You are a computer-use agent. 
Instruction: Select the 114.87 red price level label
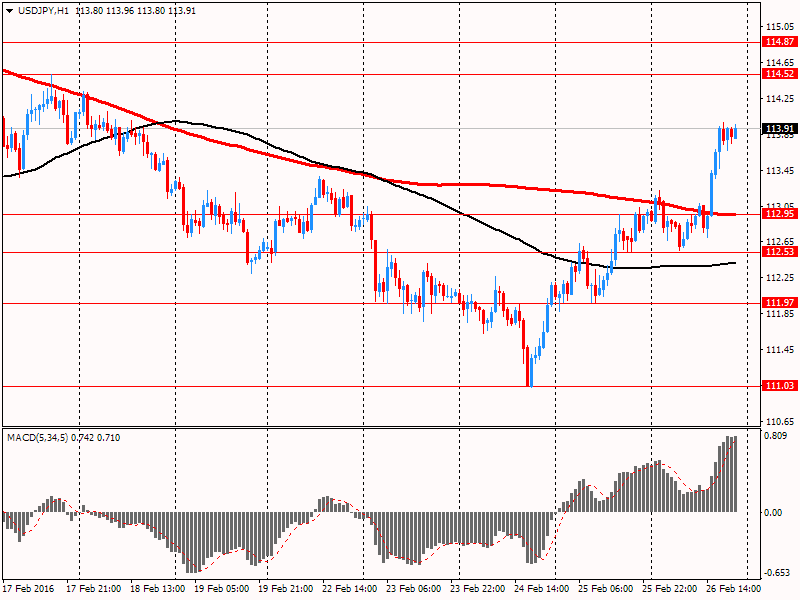tap(780, 42)
